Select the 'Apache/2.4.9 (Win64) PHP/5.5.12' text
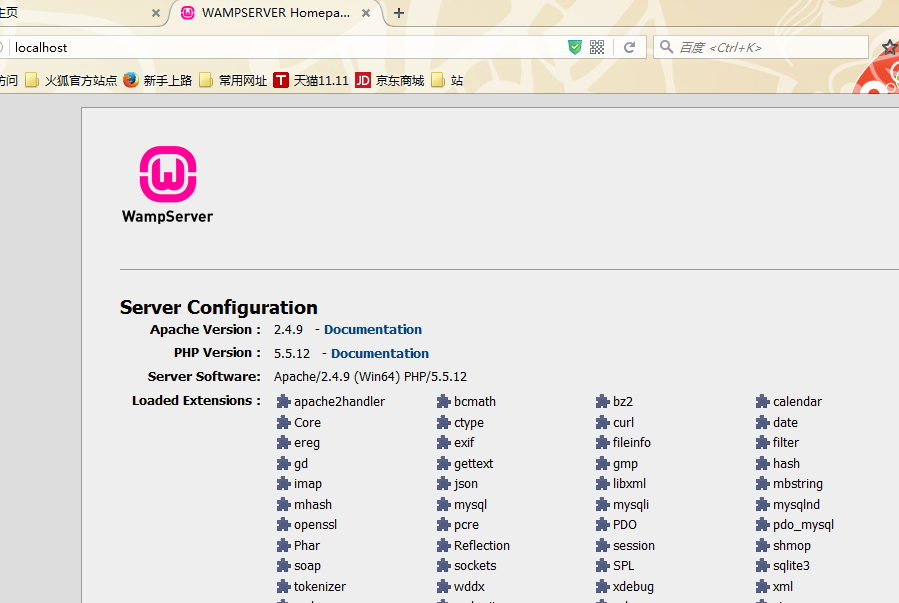 370,377
